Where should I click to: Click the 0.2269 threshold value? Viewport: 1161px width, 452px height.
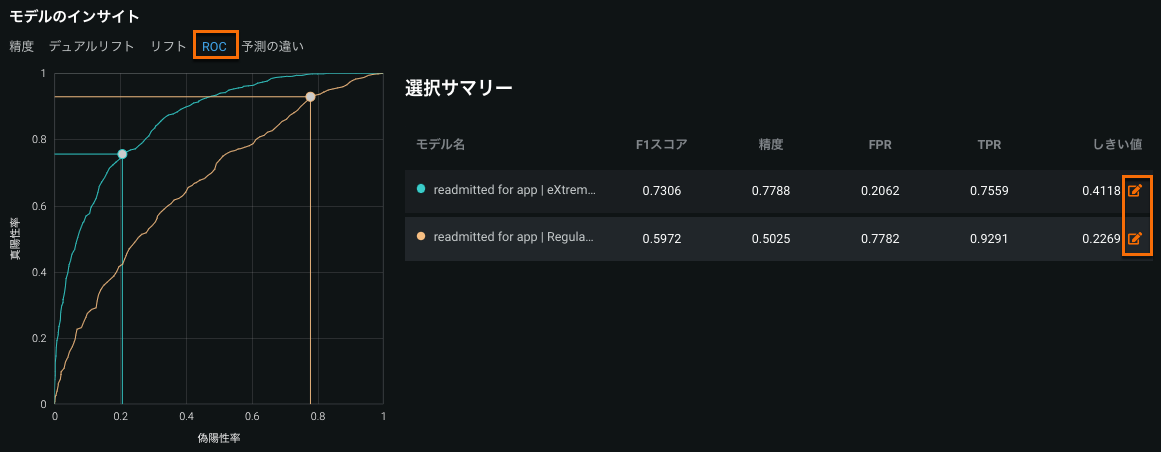(x=1101, y=238)
